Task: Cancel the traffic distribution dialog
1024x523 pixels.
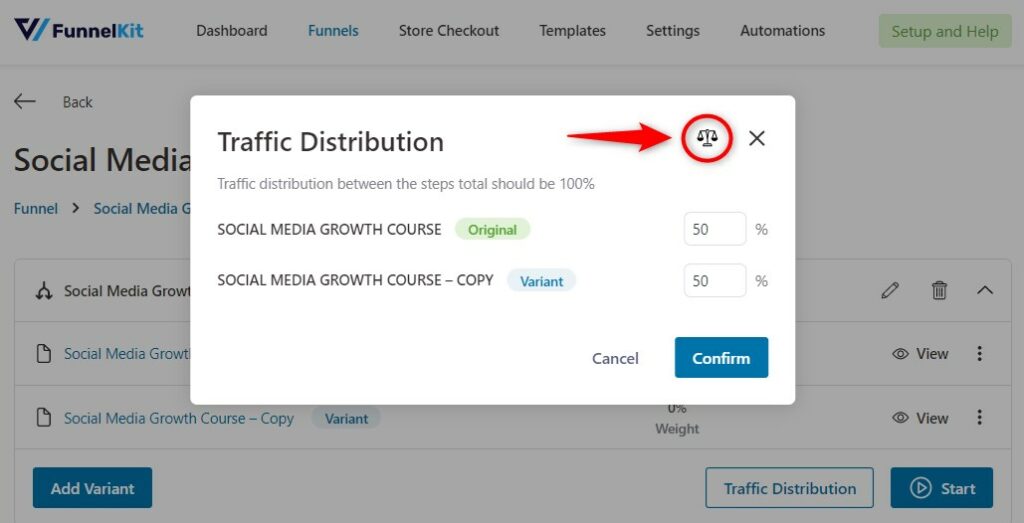Action: pyautogui.click(x=615, y=358)
